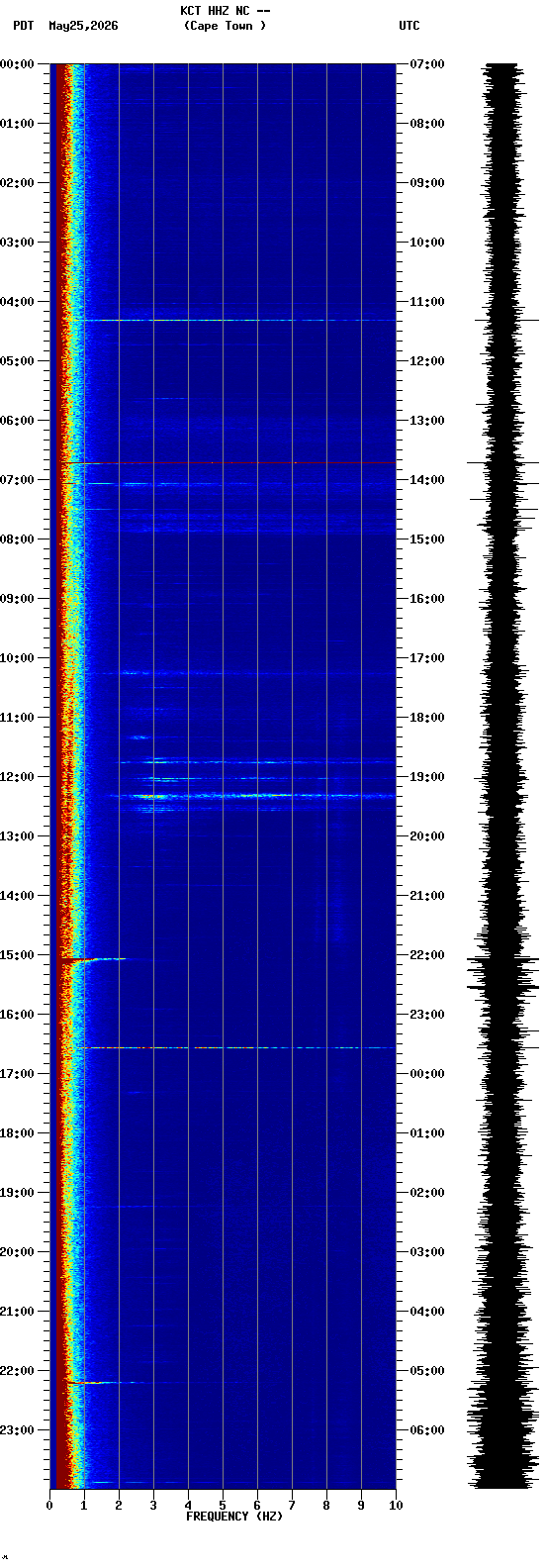Click the 21:00 label on UTC axis
The image size is (546, 1568).
click(427, 896)
